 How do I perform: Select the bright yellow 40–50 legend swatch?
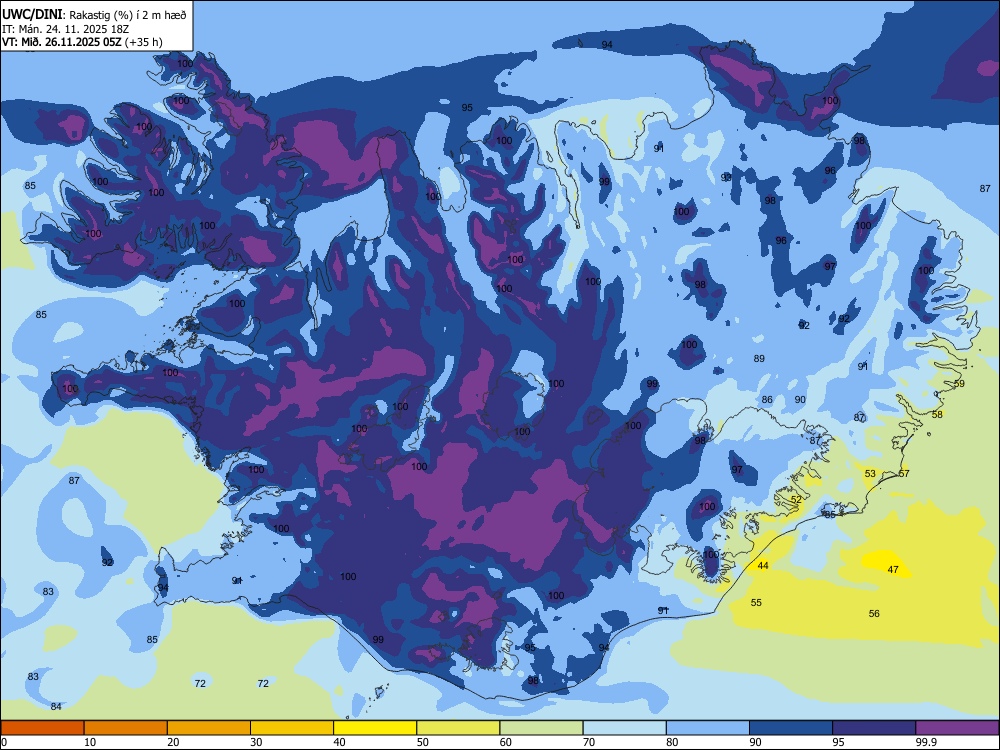click(375, 728)
